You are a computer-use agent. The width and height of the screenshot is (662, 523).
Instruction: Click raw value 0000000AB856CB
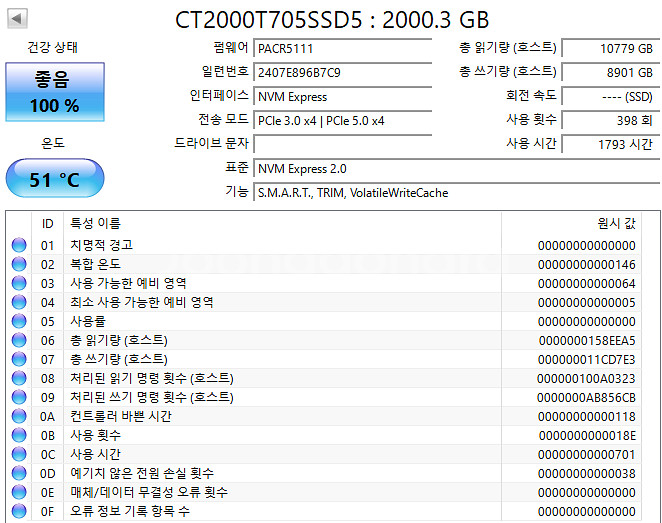[586, 398]
